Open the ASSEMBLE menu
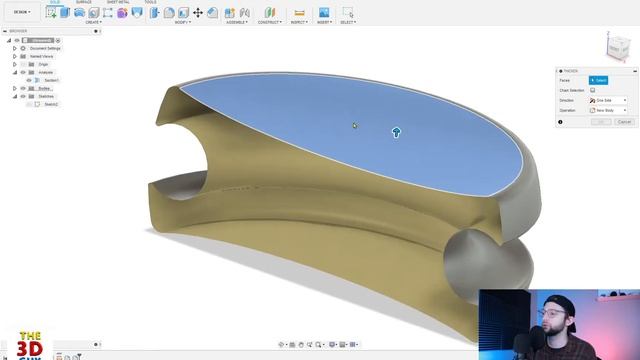The height and width of the screenshot is (360, 640). pos(237,22)
